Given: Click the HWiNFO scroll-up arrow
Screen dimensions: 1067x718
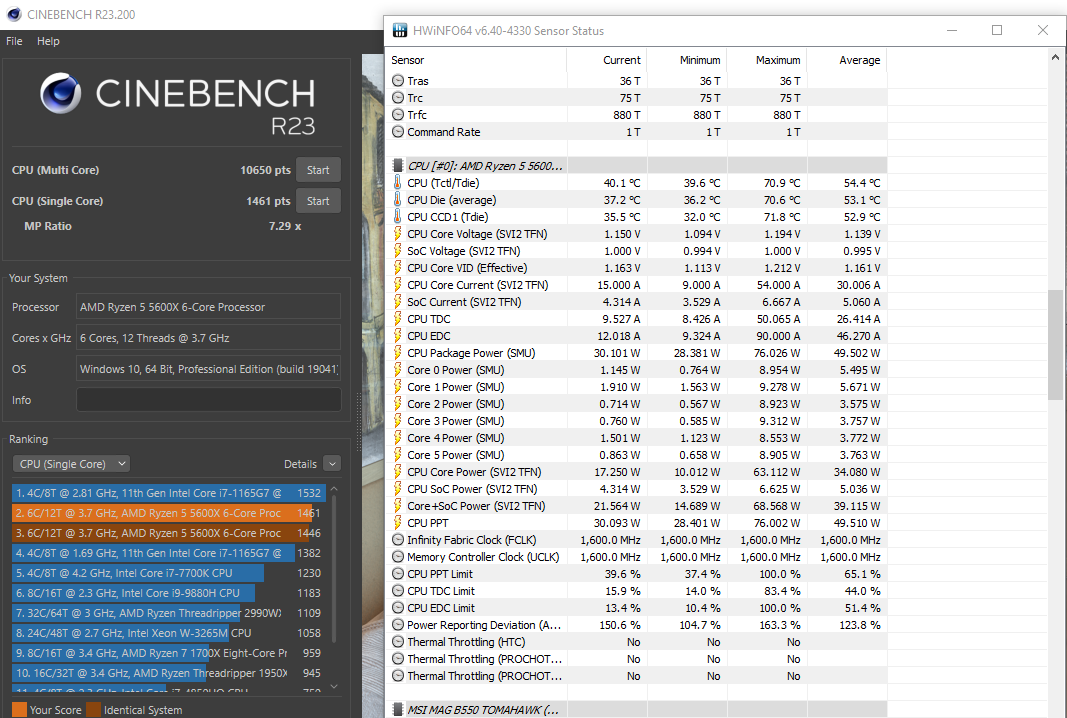Looking at the screenshot, I should [1055, 58].
